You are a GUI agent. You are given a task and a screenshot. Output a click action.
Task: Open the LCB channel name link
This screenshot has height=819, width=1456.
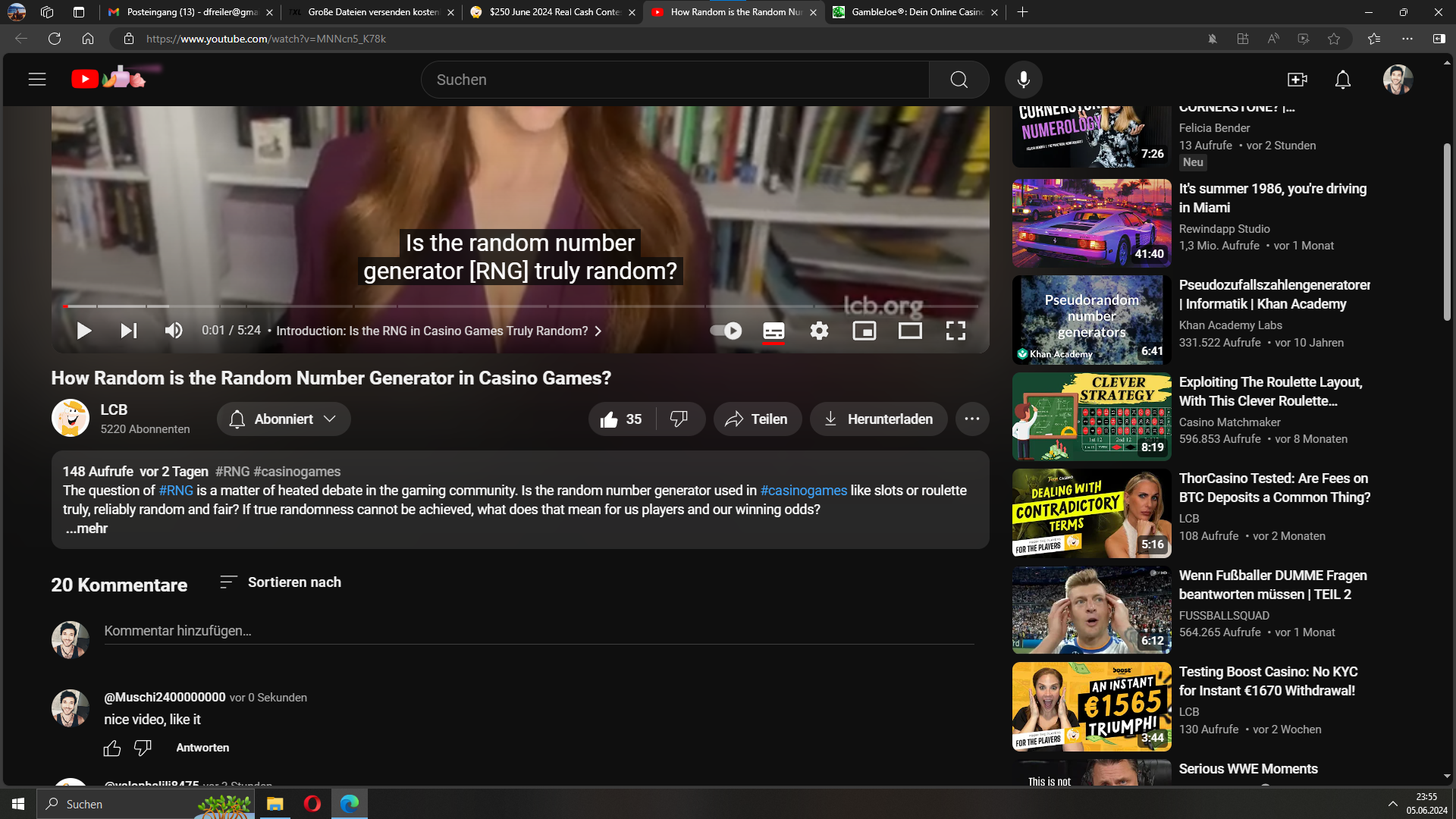(x=114, y=409)
